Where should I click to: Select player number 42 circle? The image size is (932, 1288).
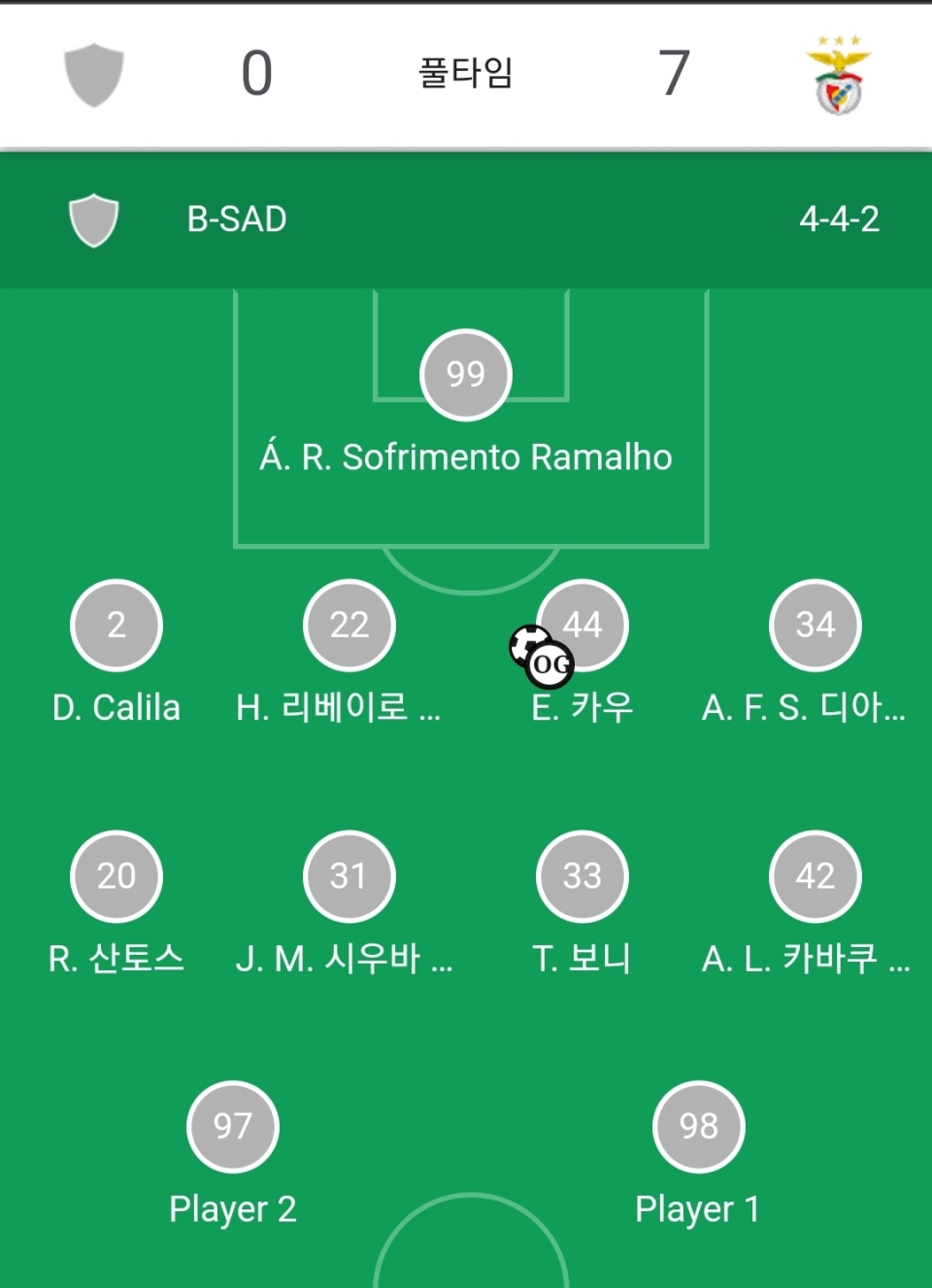(815, 875)
